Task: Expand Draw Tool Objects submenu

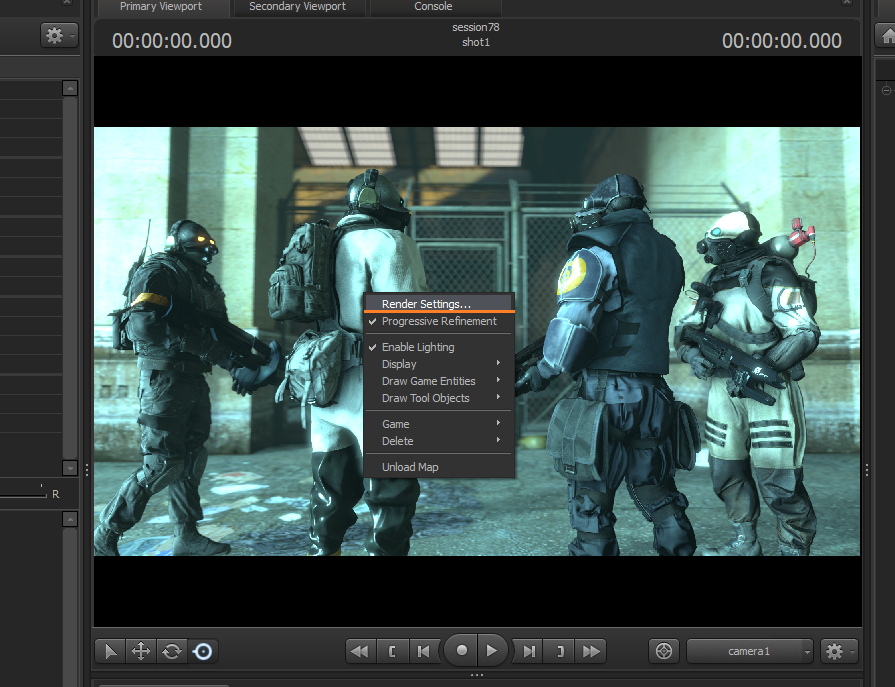Action: [438, 398]
